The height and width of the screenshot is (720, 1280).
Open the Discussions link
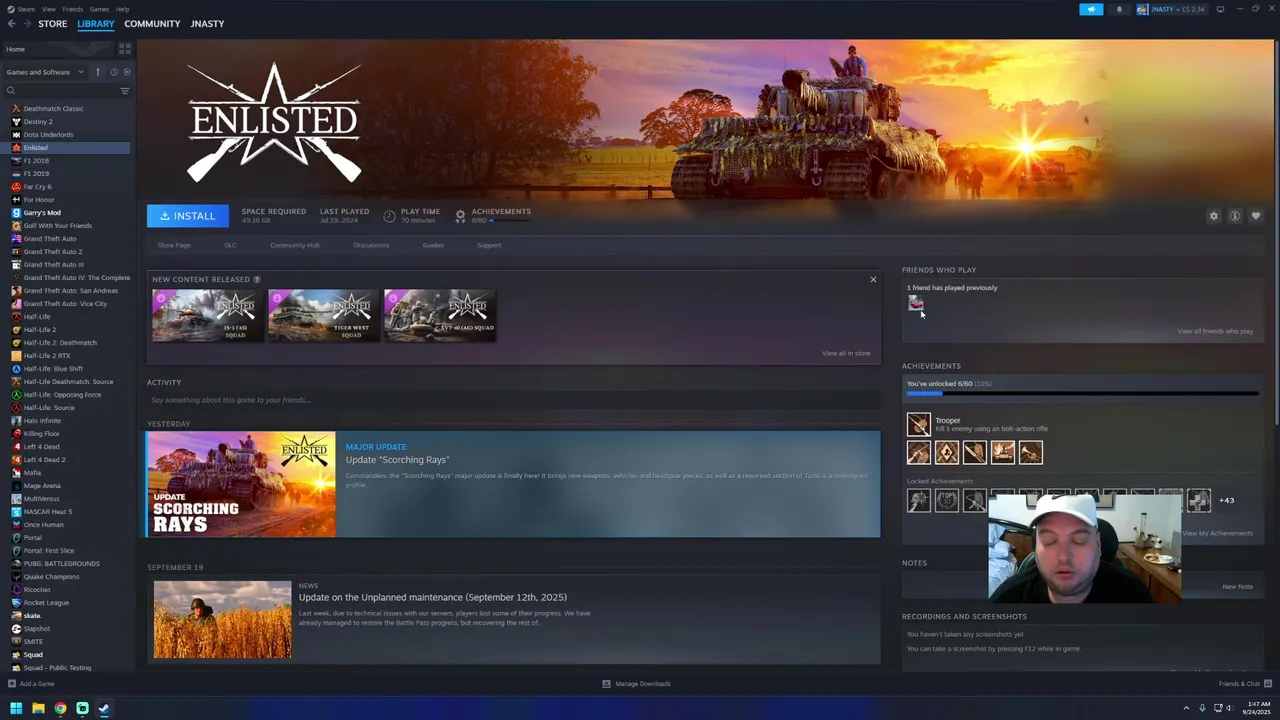[x=371, y=245]
